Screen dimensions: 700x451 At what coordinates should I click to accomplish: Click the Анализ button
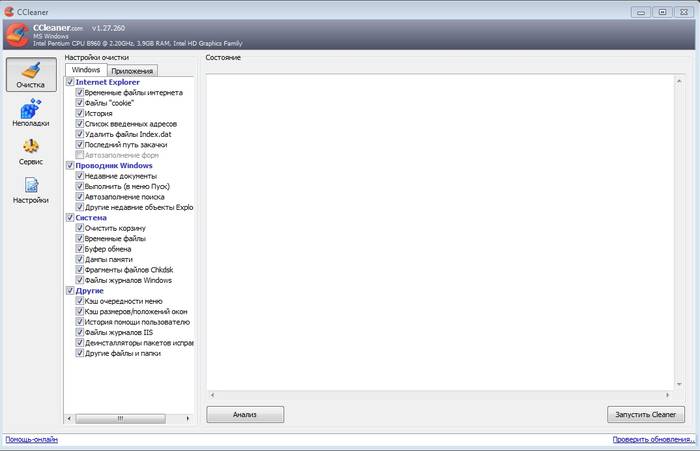point(245,414)
